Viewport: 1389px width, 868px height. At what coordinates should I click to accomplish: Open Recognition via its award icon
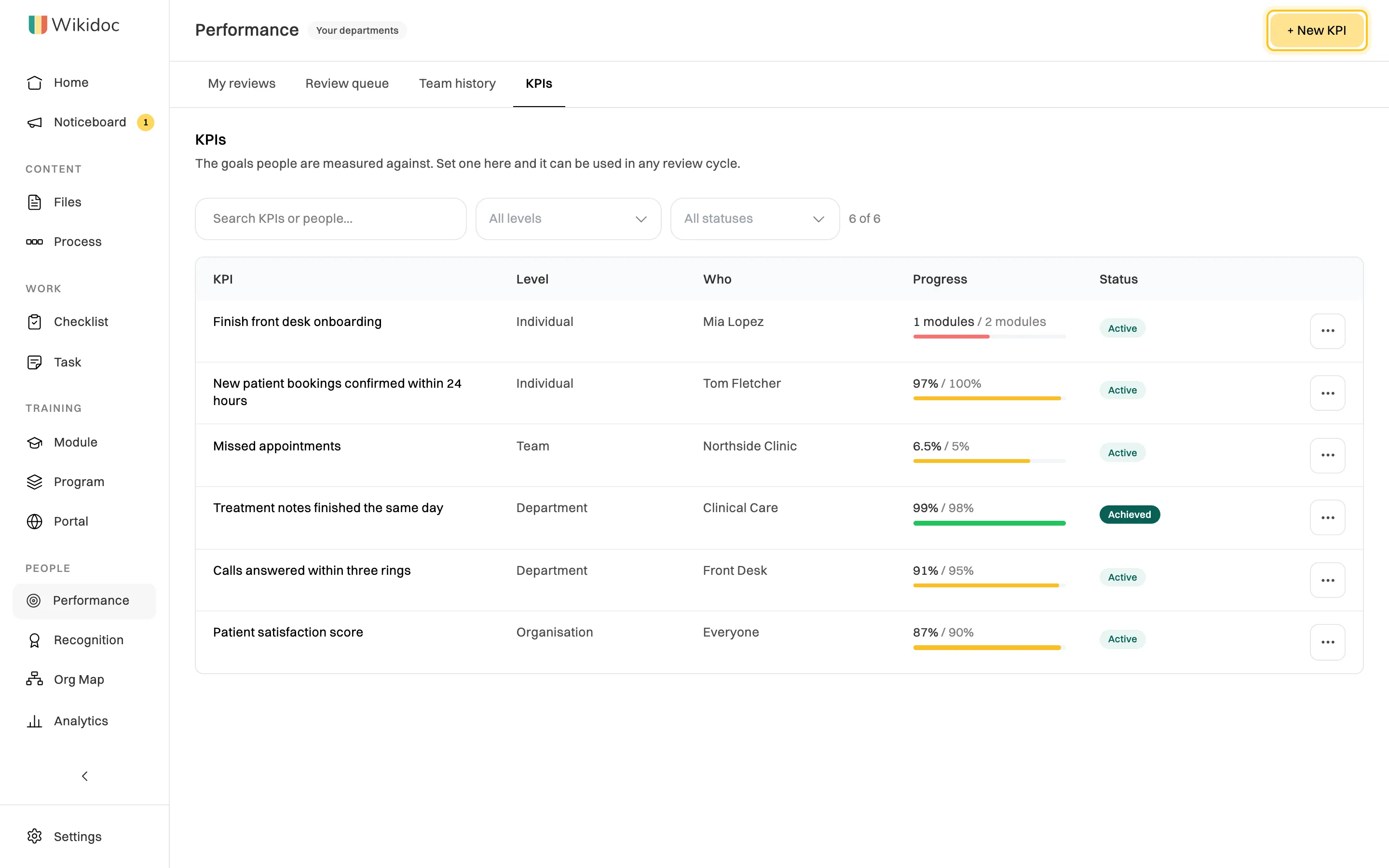coord(34,640)
